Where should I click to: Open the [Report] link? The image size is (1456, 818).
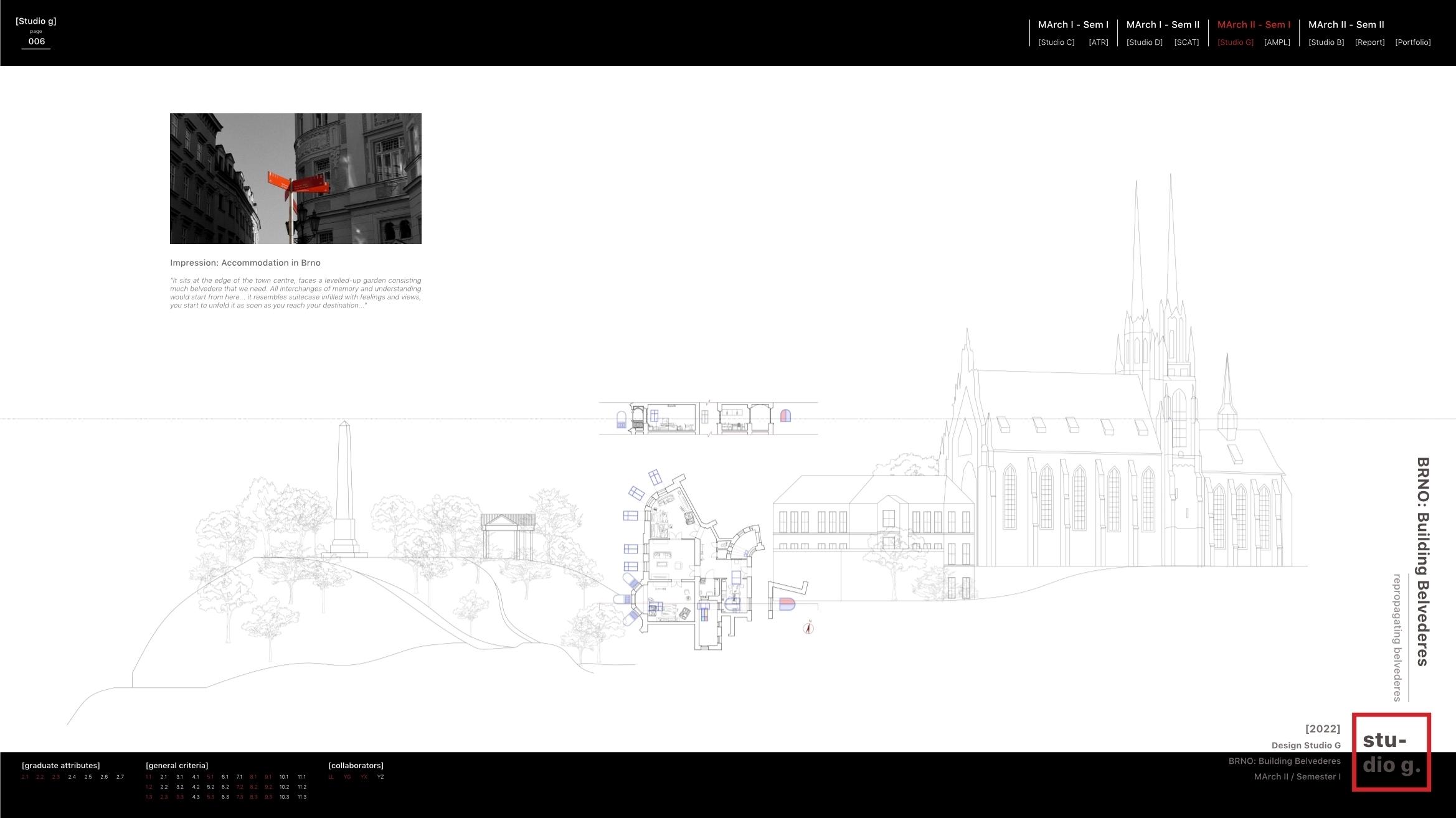click(1369, 42)
